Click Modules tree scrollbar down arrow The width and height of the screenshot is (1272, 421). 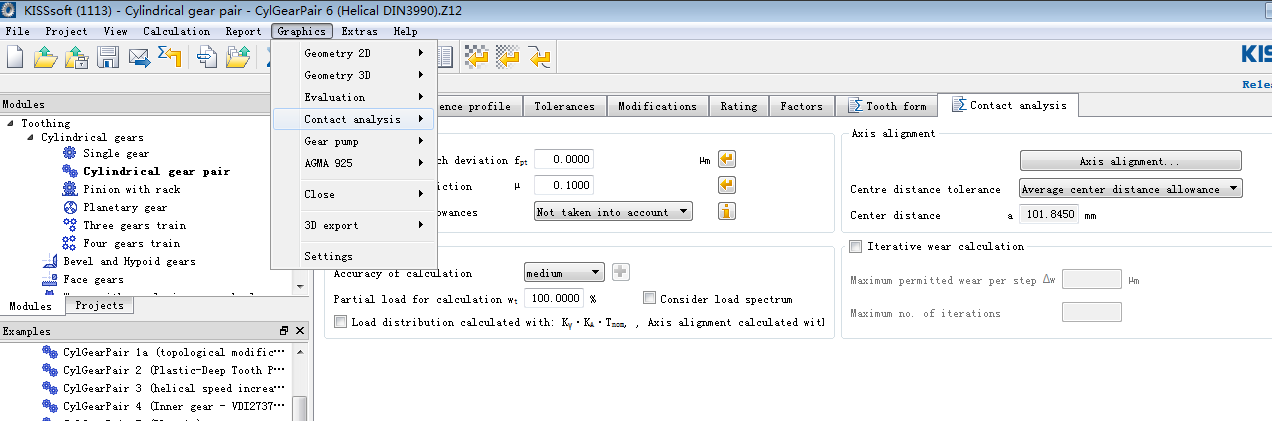(x=301, y=286)
